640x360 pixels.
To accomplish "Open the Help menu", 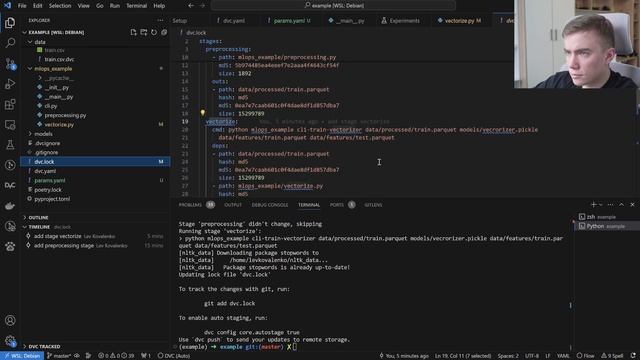I will click(159, 6).
